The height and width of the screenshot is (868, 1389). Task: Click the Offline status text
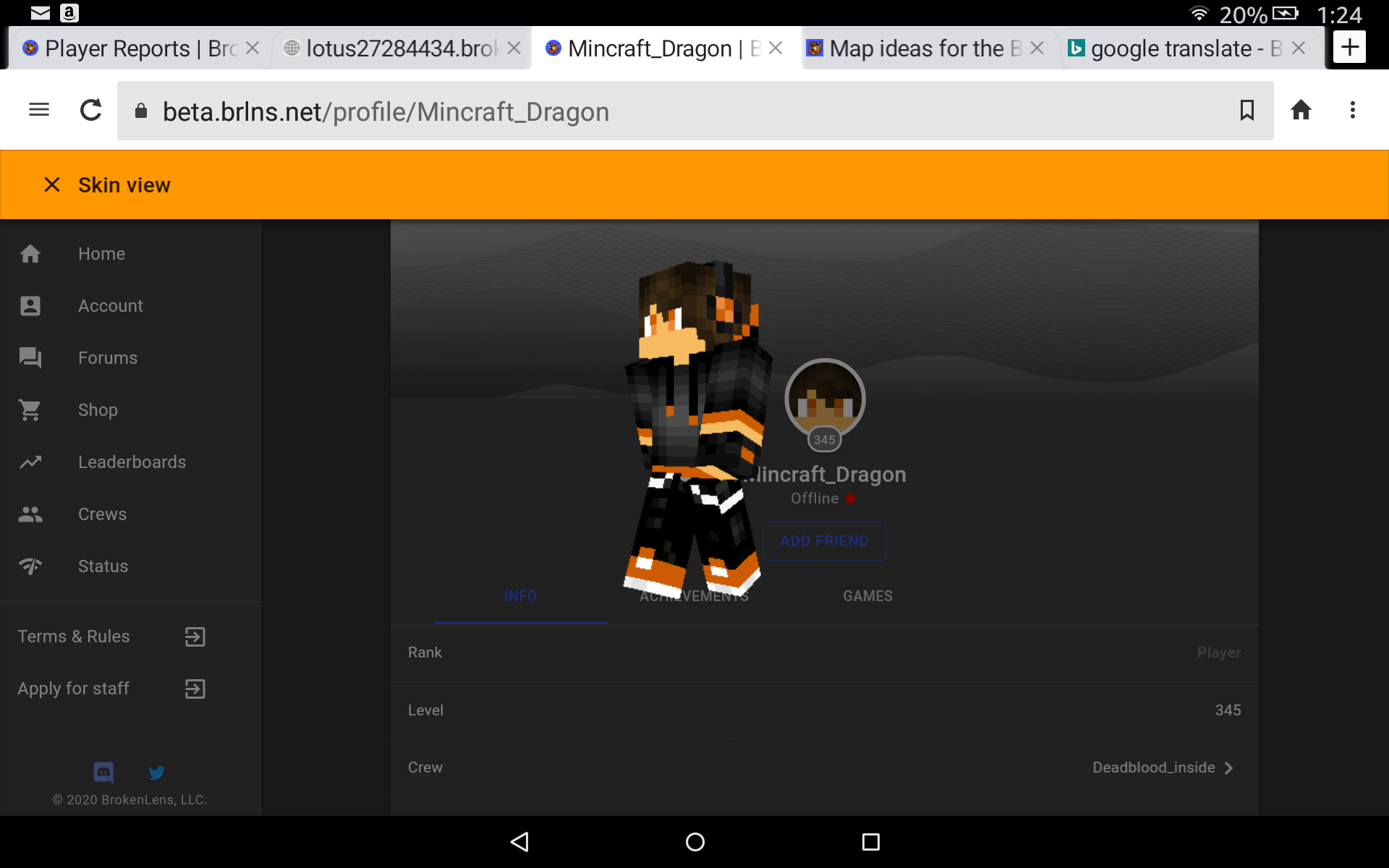815,498
